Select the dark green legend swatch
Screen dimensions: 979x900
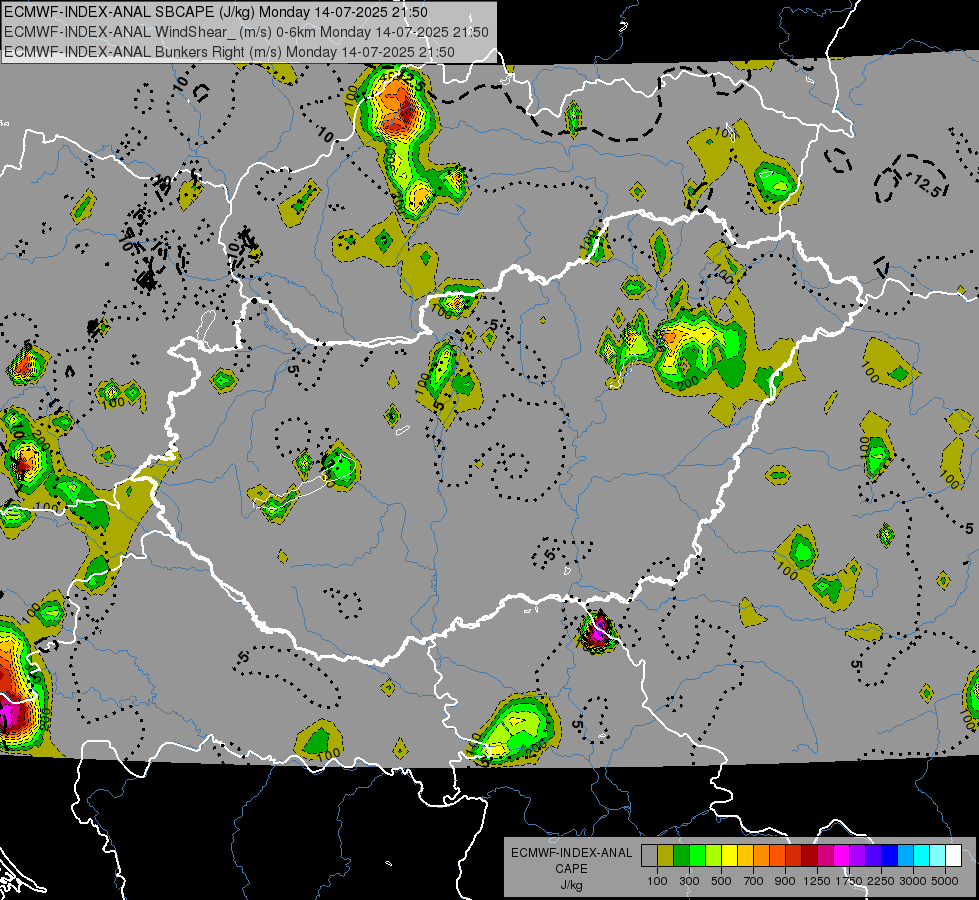[681, 856]
